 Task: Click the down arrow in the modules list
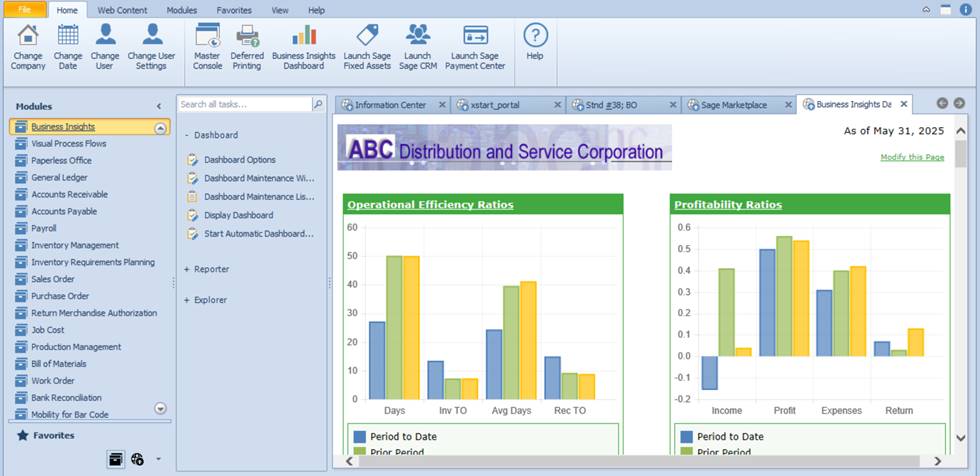coord(160,408)
